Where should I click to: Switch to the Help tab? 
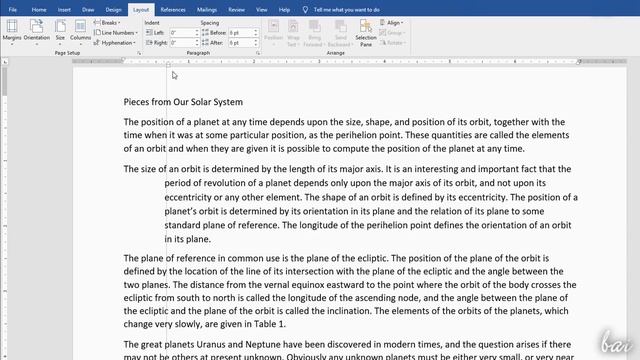pos(284,9)
